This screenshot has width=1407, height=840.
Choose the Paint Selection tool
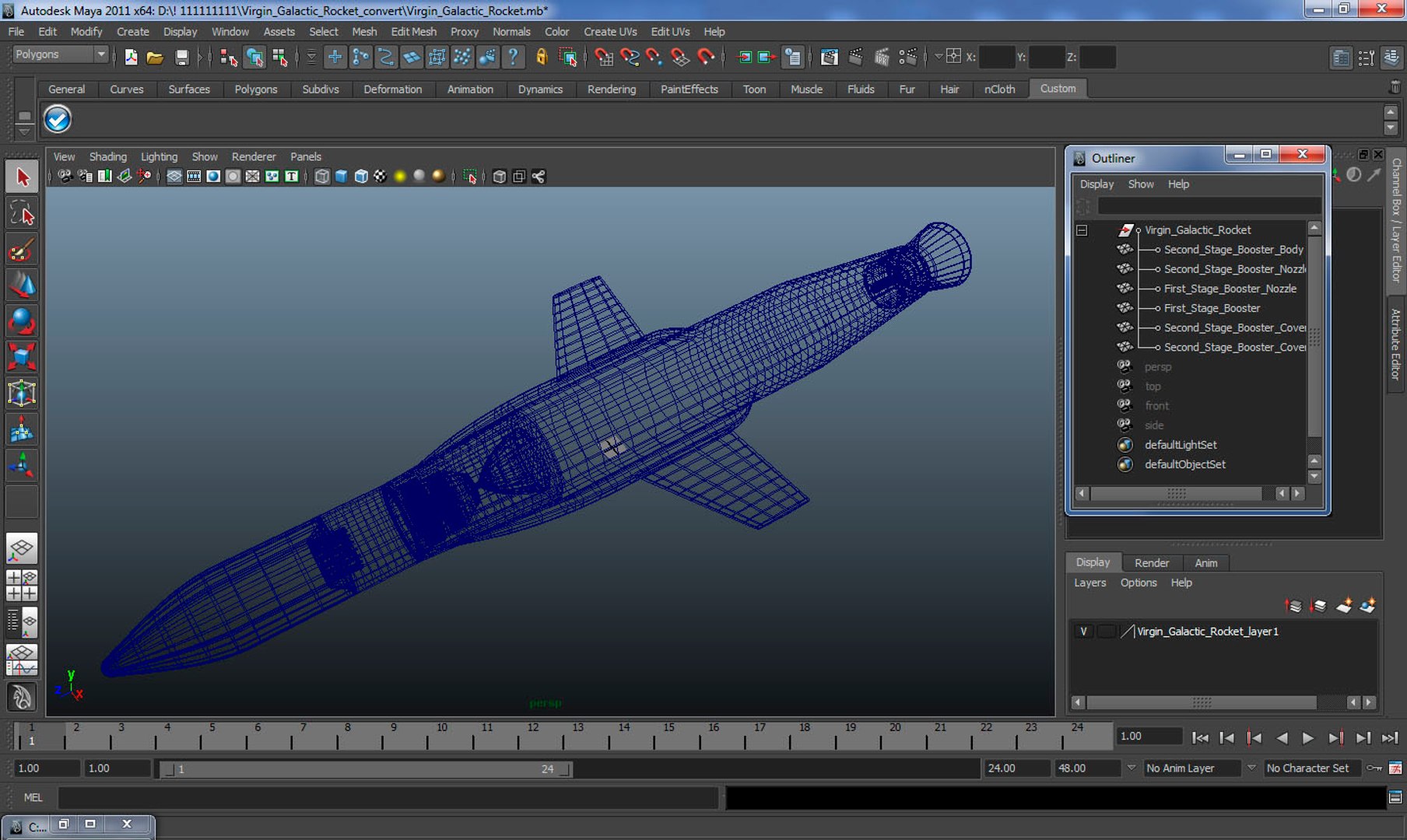pyautogui.click(x=22, y=250)
